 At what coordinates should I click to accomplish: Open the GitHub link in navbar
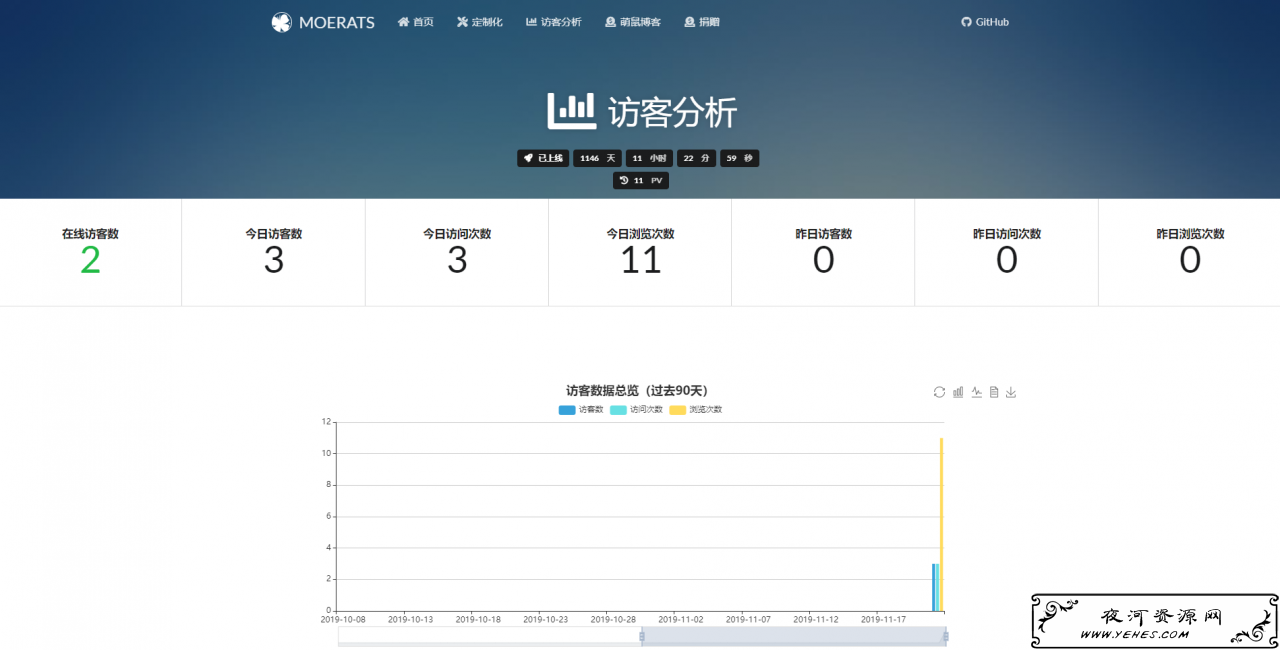985,22
